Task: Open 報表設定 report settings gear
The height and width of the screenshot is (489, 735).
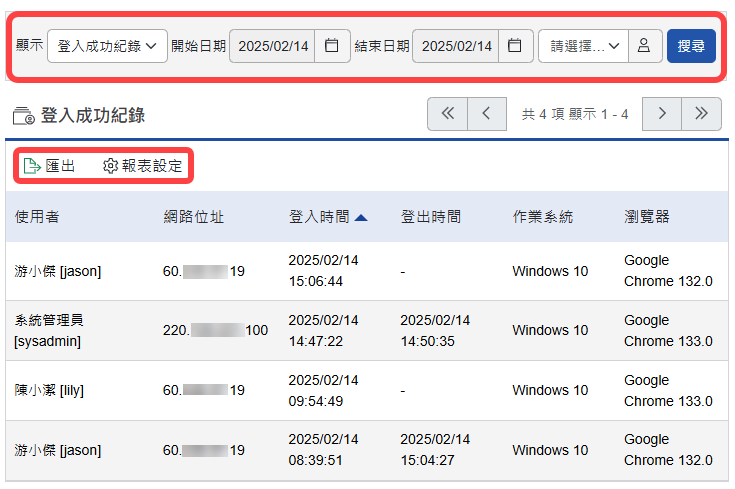Action: [111, 166]
